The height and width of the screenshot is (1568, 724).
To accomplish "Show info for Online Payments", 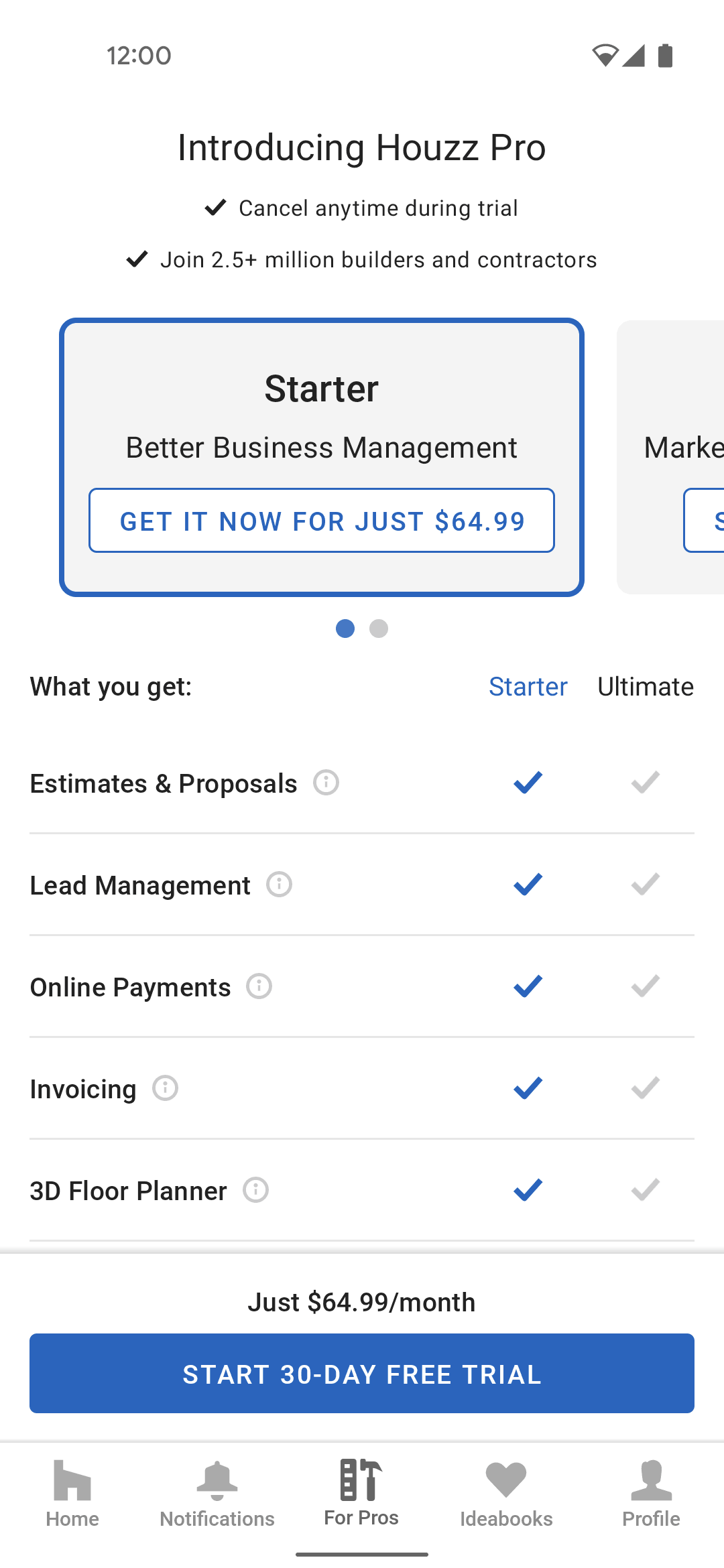I will [259, 986].
